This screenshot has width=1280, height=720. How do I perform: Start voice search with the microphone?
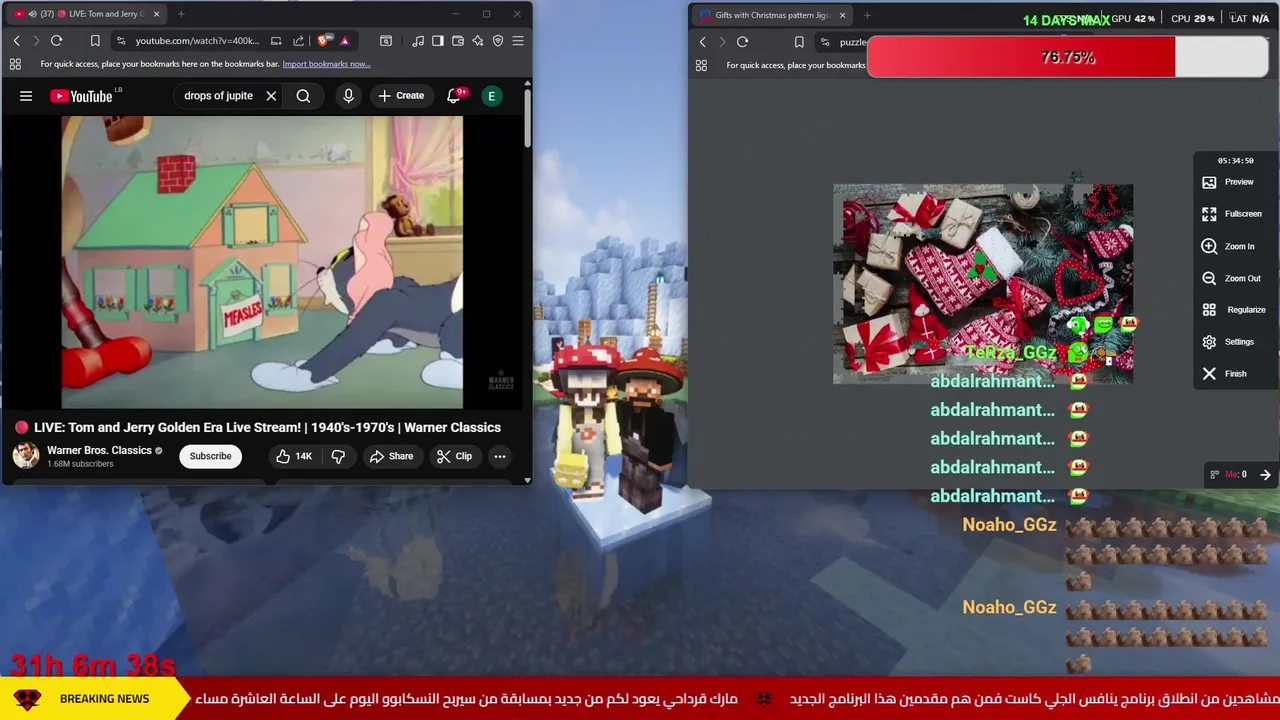click(x=348, y=96)
